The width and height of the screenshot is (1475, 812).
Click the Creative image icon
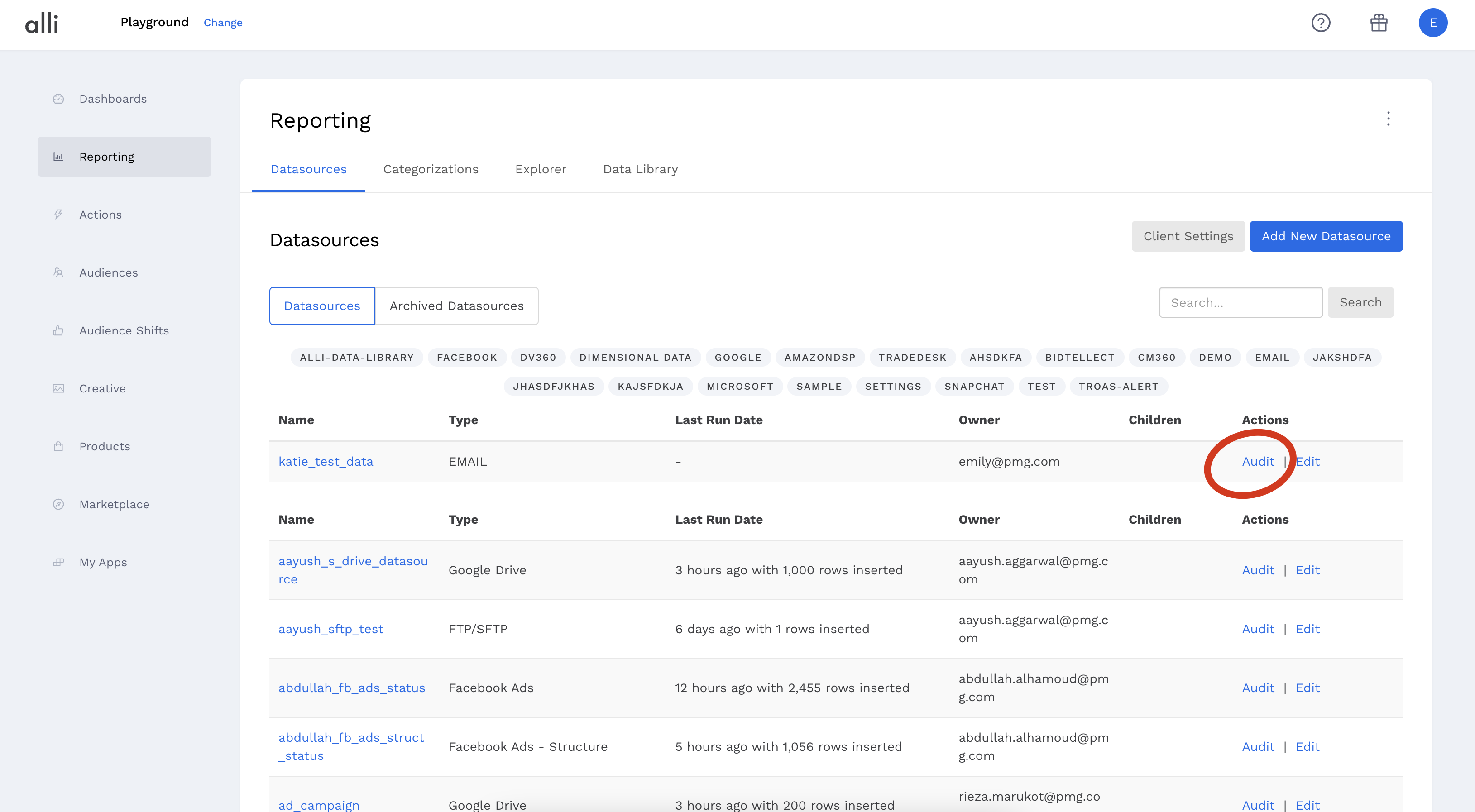(x=58, y=388)
